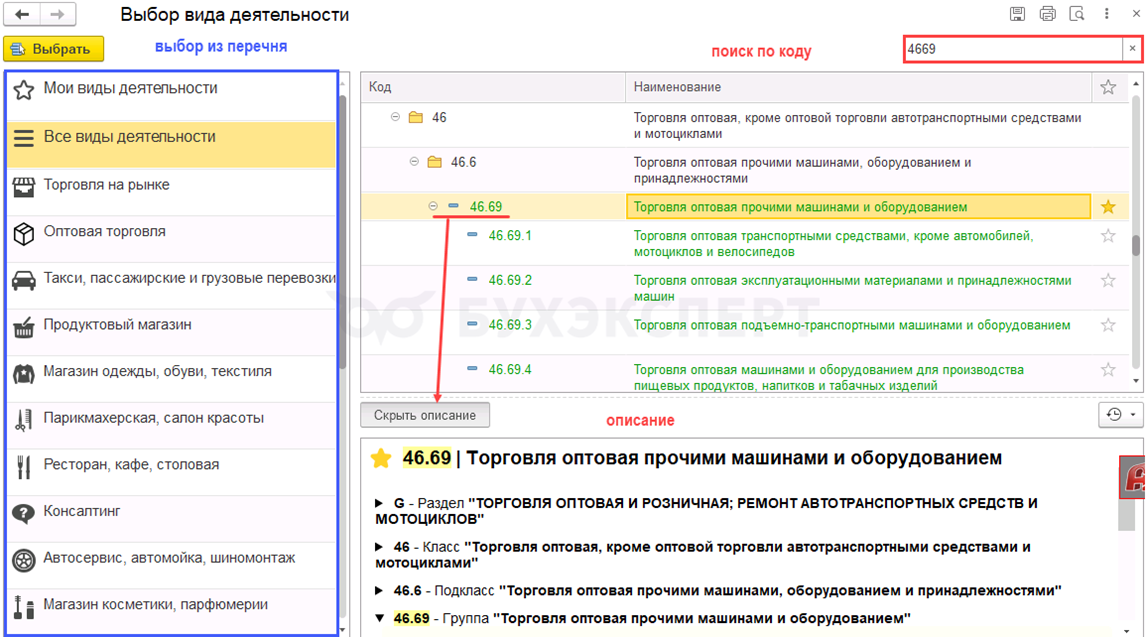The width and height of the screenshot is (1146, 637).
Task: Select 'Мои виды деятельности' category
Action: [130, 89]
